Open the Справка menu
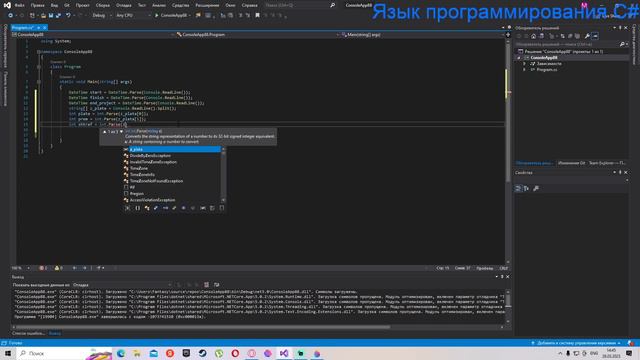The height and width of the screenshot is (360, 640). pos(249,5)
